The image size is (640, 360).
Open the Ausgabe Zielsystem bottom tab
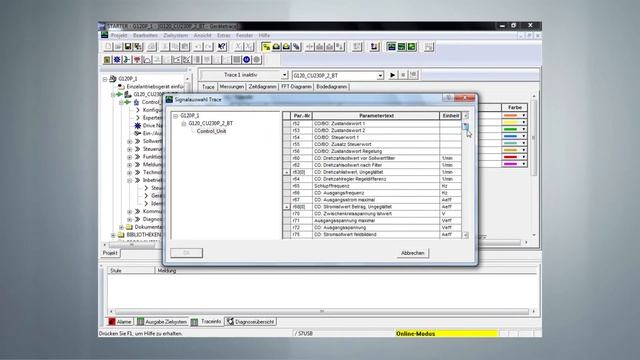pyautogui.click(x=162, y=322)
